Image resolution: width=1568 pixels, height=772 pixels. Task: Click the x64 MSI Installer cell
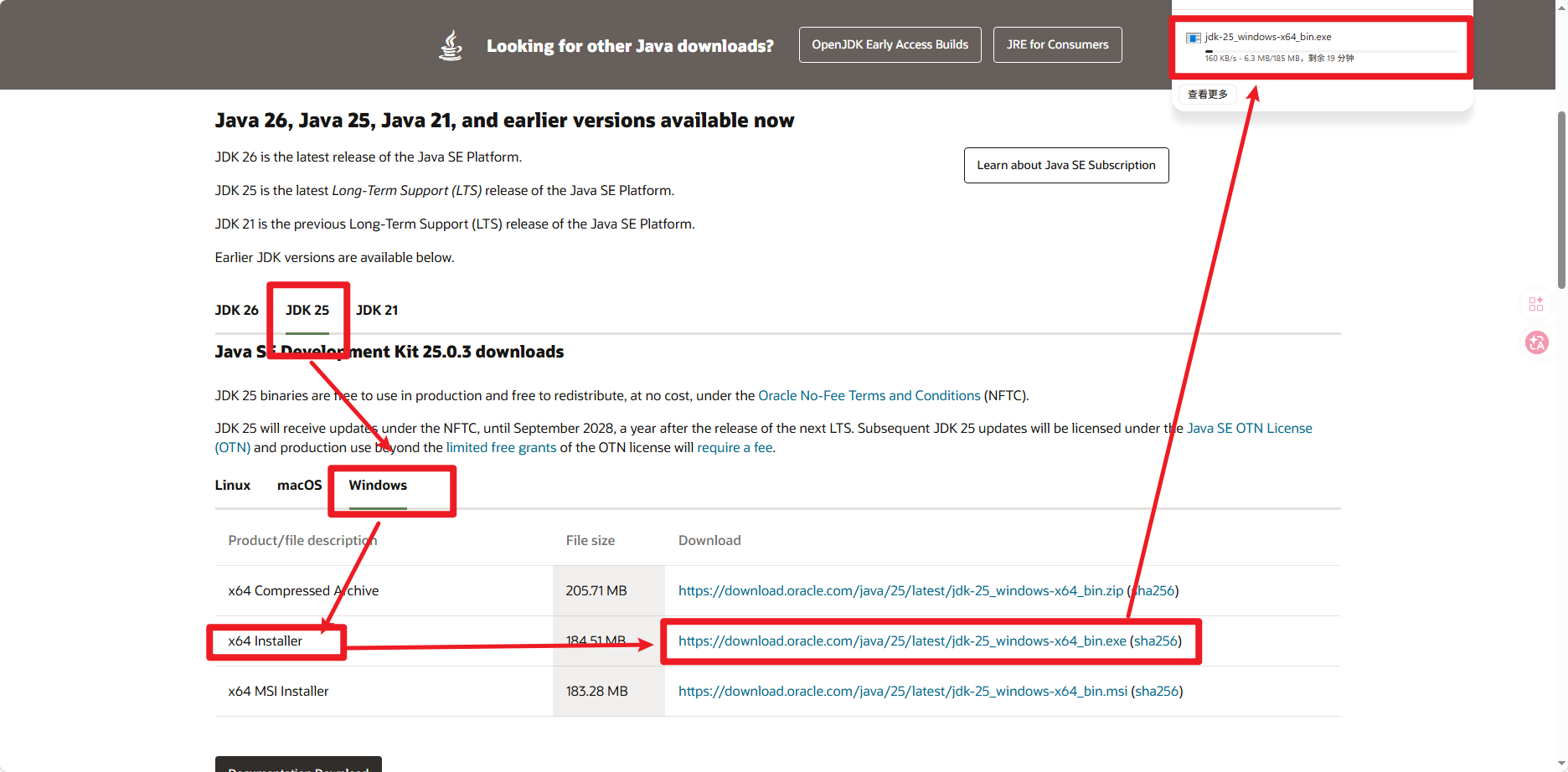278,691
